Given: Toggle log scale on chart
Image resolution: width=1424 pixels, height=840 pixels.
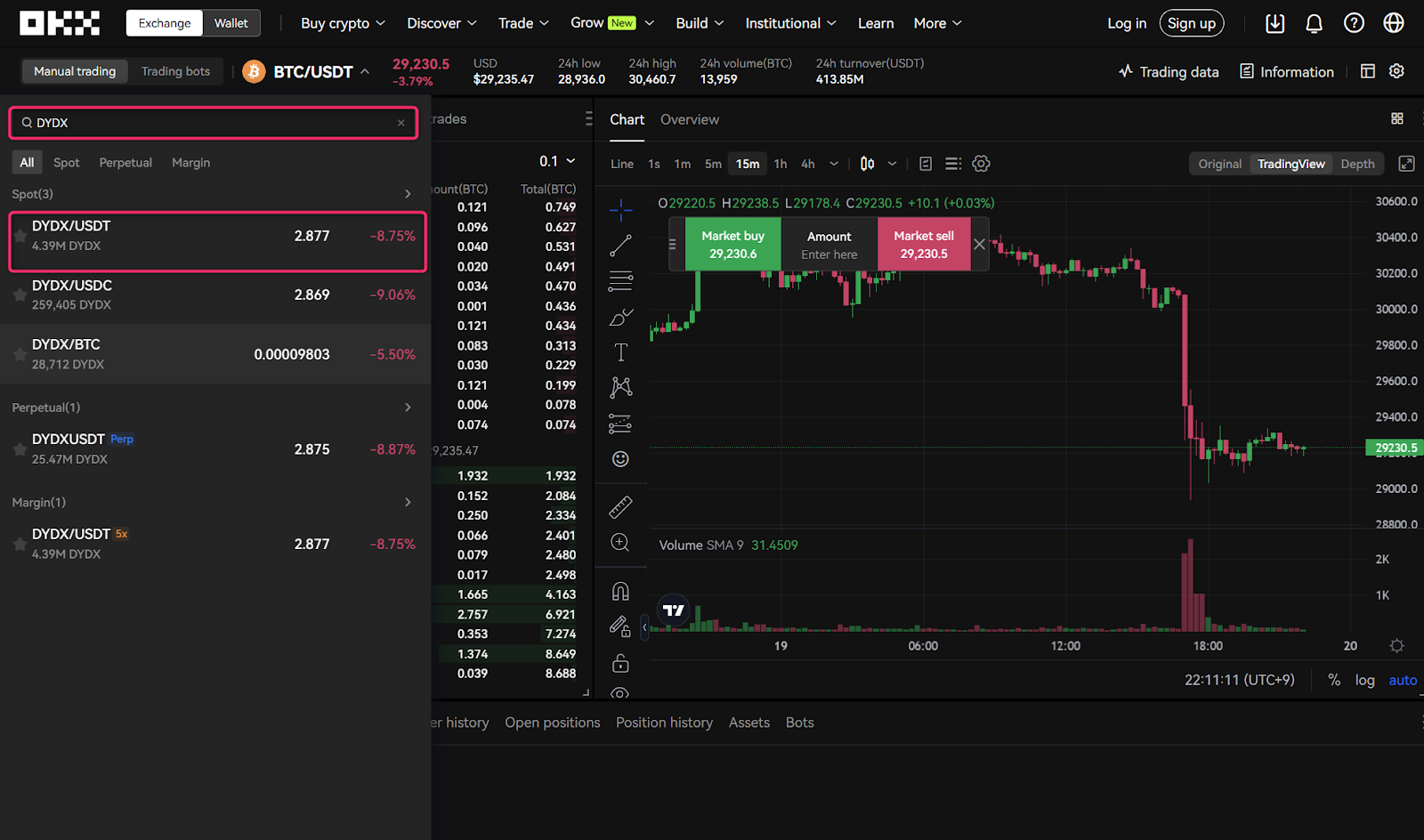Looking at the screenshot, I should pyautogui.click(x=1364, y=680).
